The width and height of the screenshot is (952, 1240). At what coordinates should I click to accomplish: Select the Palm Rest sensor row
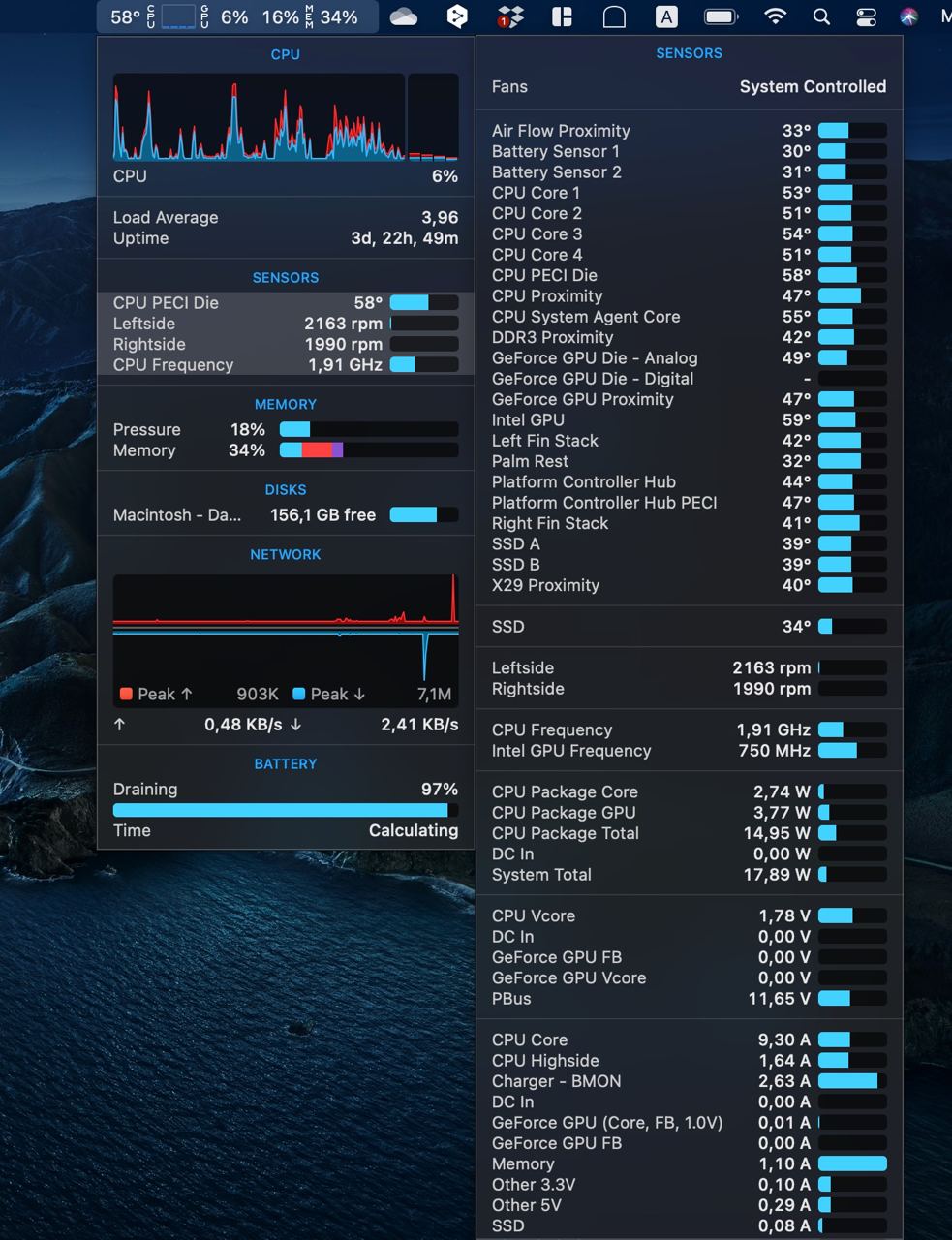tap(689, 461)
